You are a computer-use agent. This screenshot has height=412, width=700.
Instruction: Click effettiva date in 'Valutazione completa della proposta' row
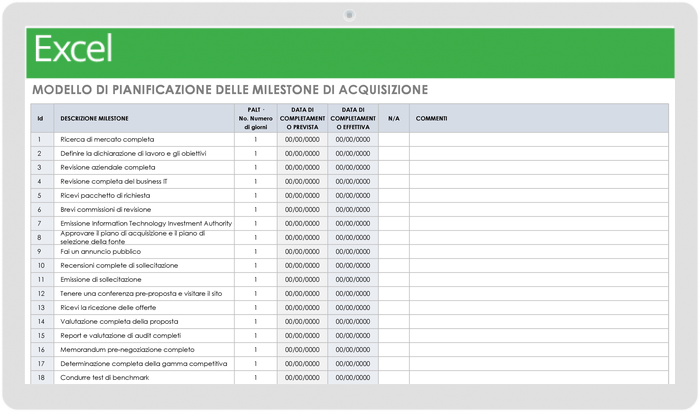[353, 321]
